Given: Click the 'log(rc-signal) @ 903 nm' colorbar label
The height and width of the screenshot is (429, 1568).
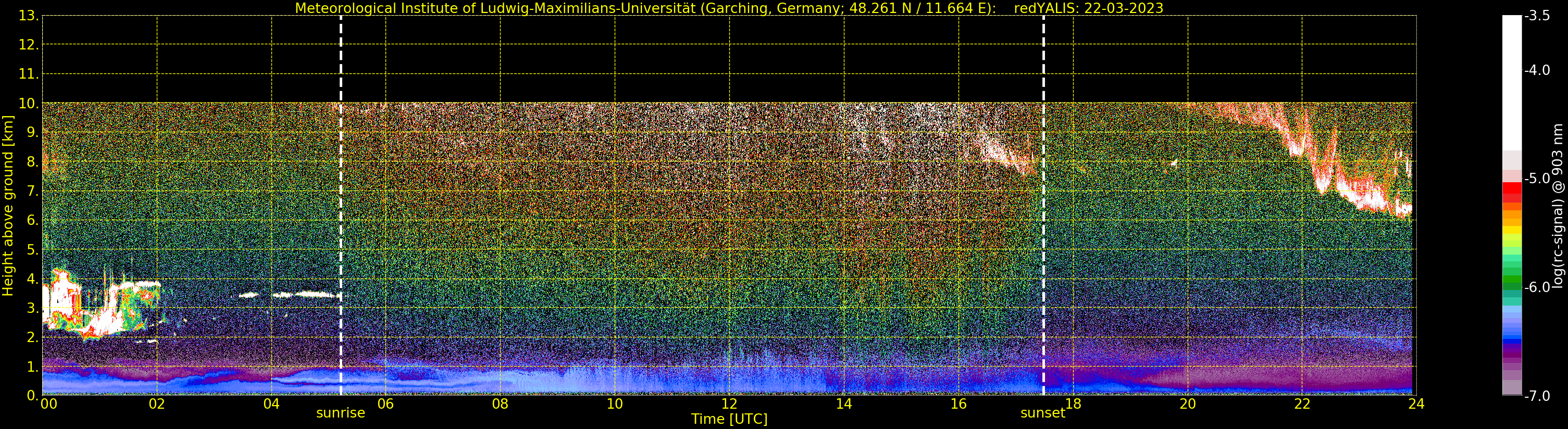Looking at the screenshot, I should [1558, 206].
